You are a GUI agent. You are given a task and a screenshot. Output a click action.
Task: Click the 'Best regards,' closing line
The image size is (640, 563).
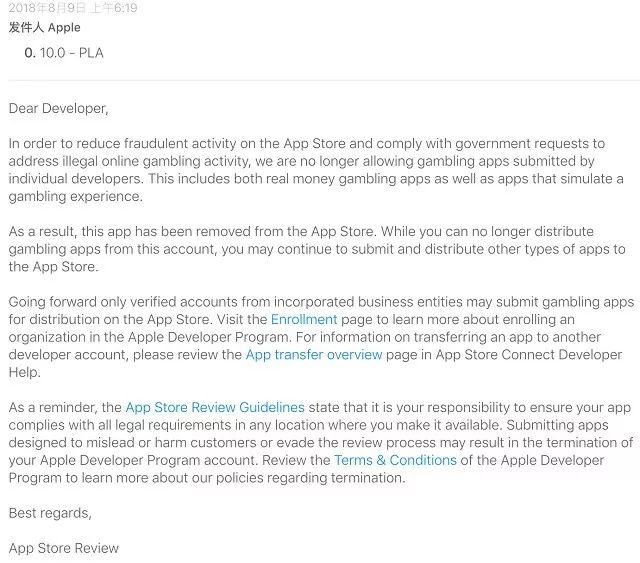click(50, 513)
